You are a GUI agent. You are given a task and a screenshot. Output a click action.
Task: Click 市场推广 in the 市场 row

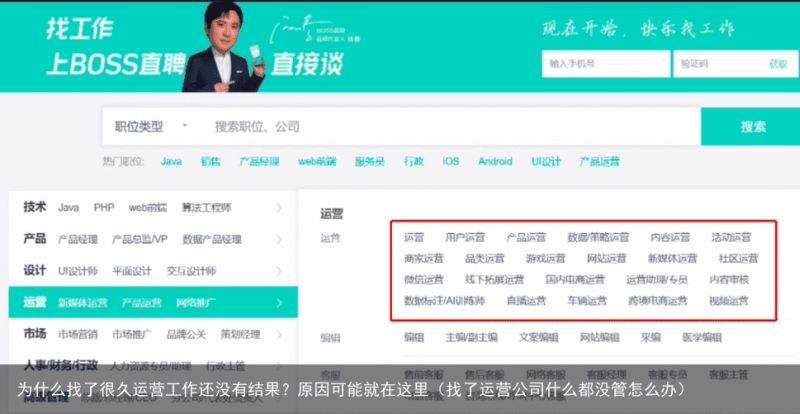pyautogui.click(x=132, y=334)
